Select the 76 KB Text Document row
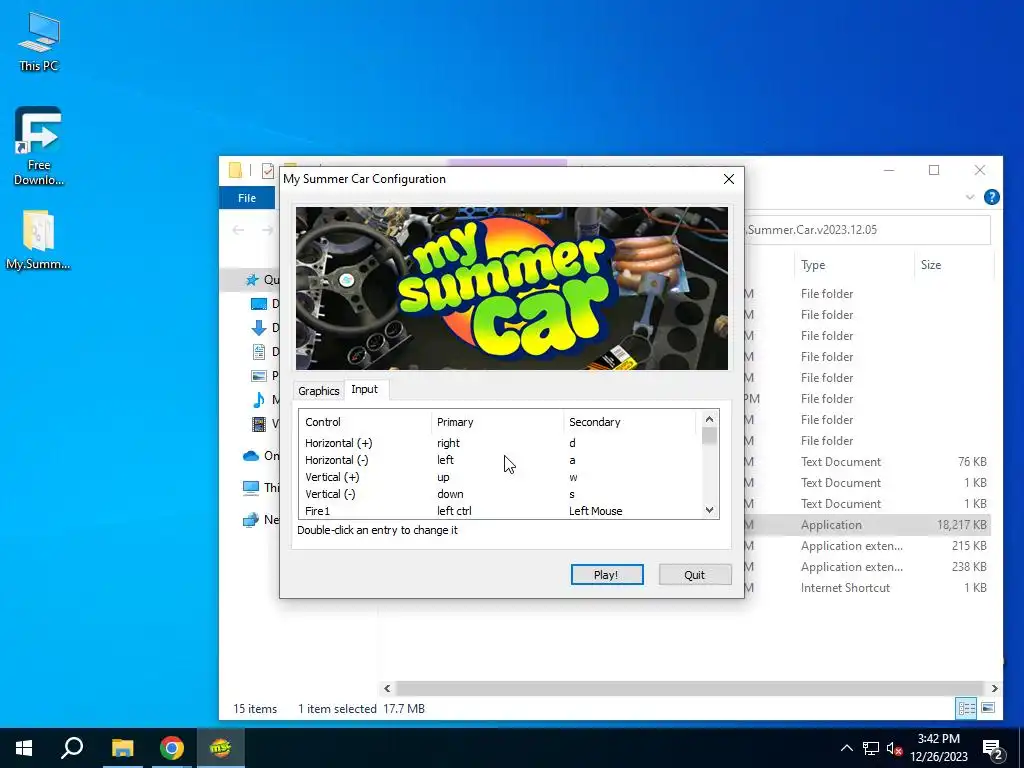The height and width of the screenshot is (768, 1024). click(867, 462)
